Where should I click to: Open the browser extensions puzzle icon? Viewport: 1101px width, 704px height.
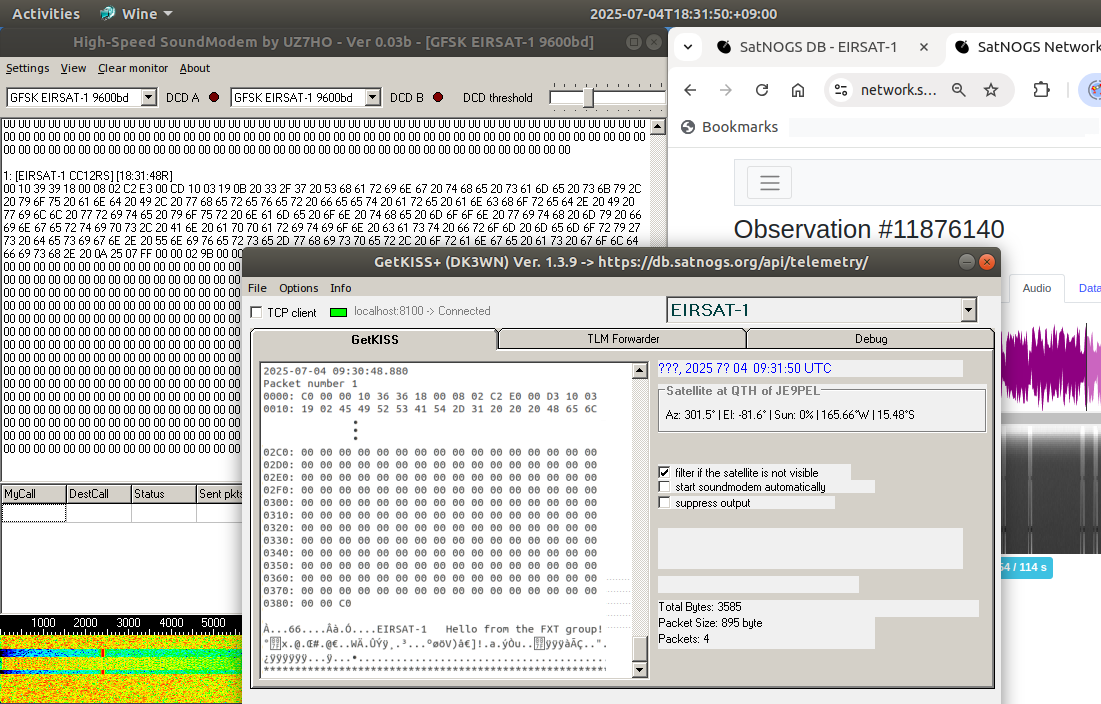click(x=1041, y=90)
